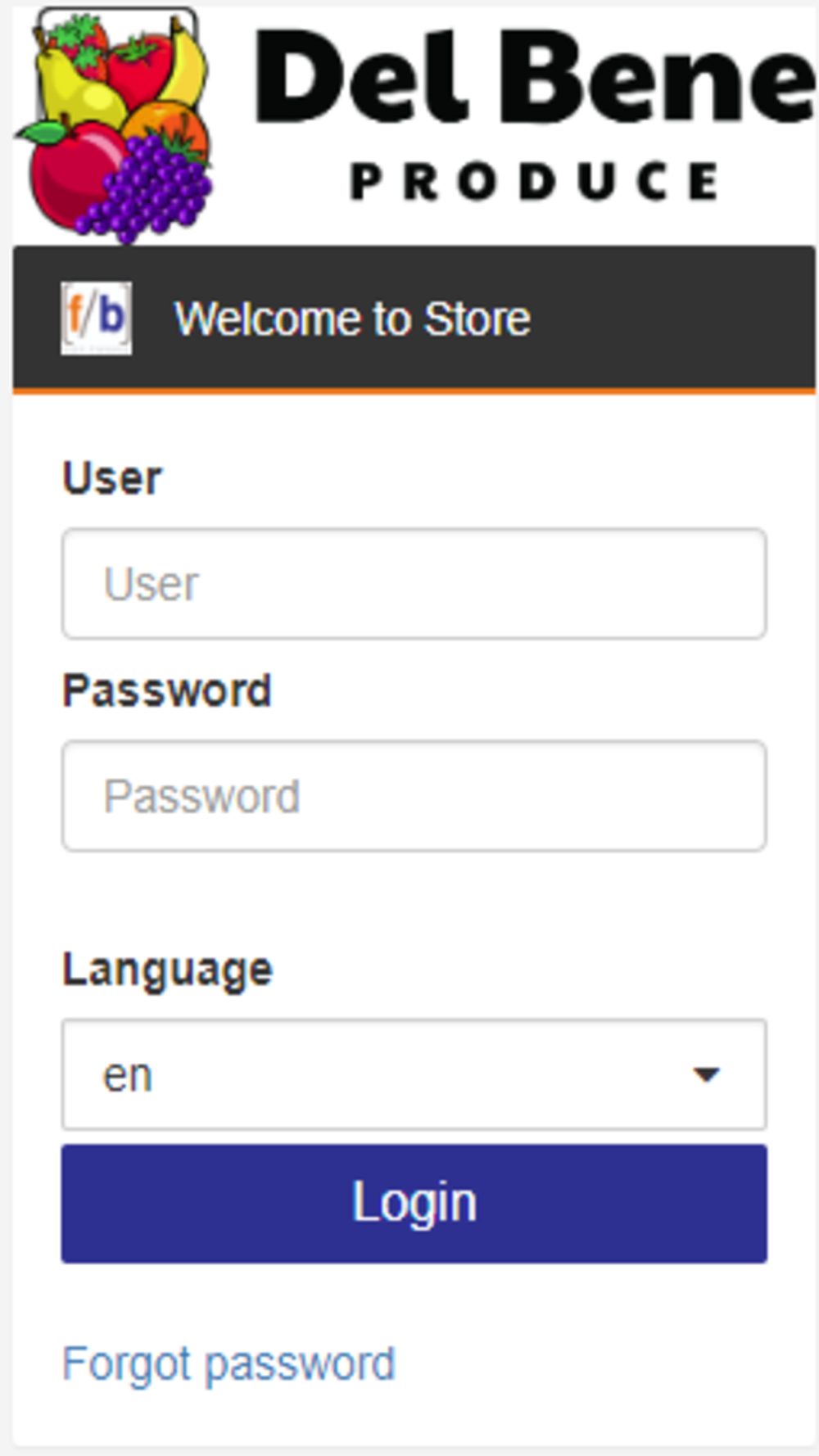This screenshot has width=819, height=1456.
Task: Click the Language field label
Action: pyautogui.click(x=168, y=971)
